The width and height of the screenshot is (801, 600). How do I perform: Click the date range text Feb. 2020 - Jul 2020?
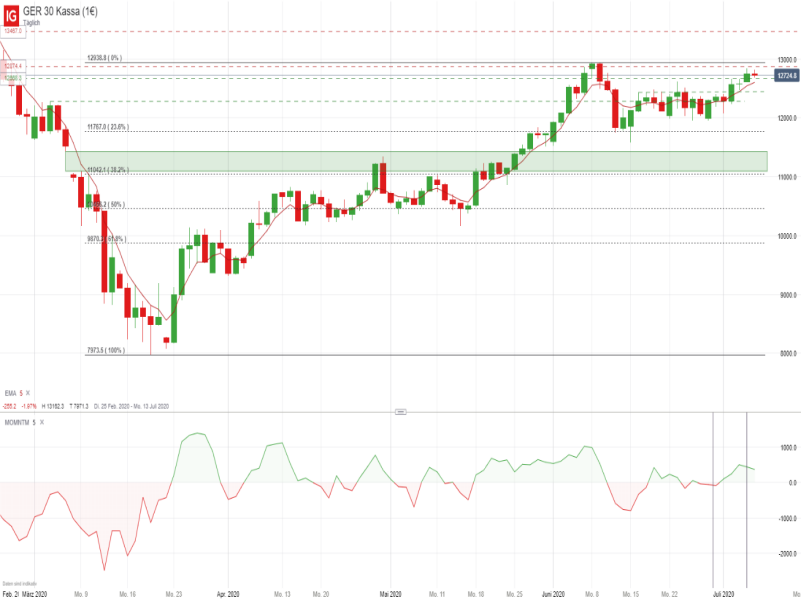tap(131, 406)
